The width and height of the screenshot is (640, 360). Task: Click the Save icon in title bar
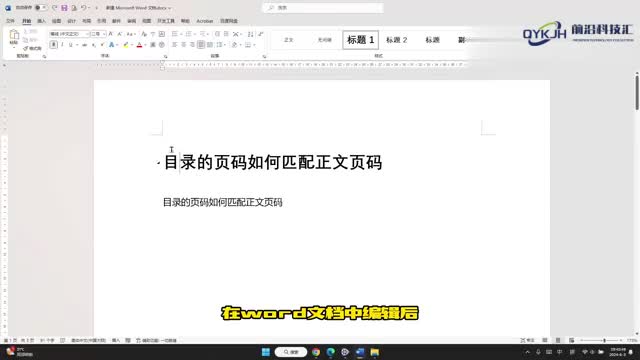click(x=64, y=8)
